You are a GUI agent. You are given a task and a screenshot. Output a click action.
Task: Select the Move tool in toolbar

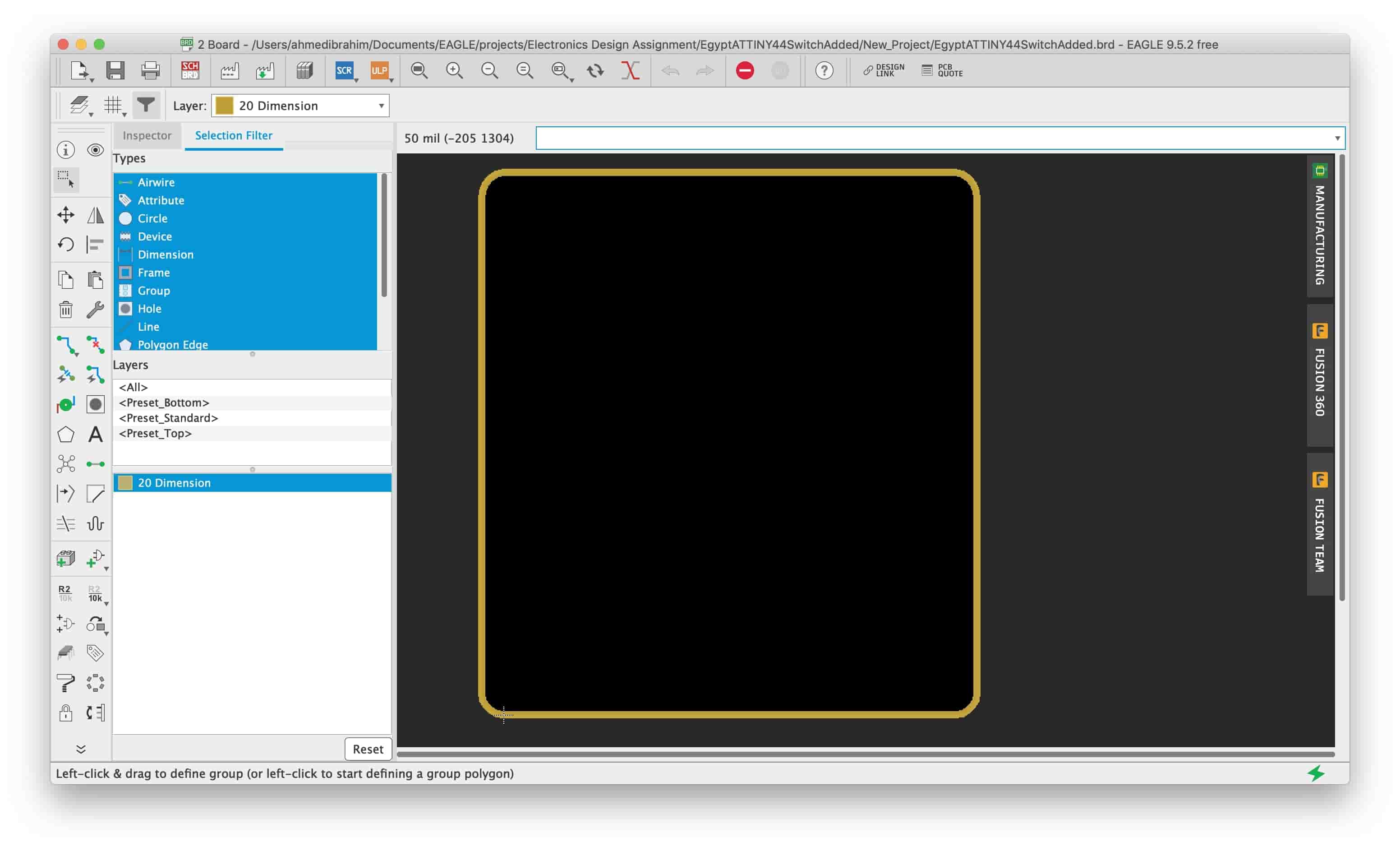[x=65, y=213]
